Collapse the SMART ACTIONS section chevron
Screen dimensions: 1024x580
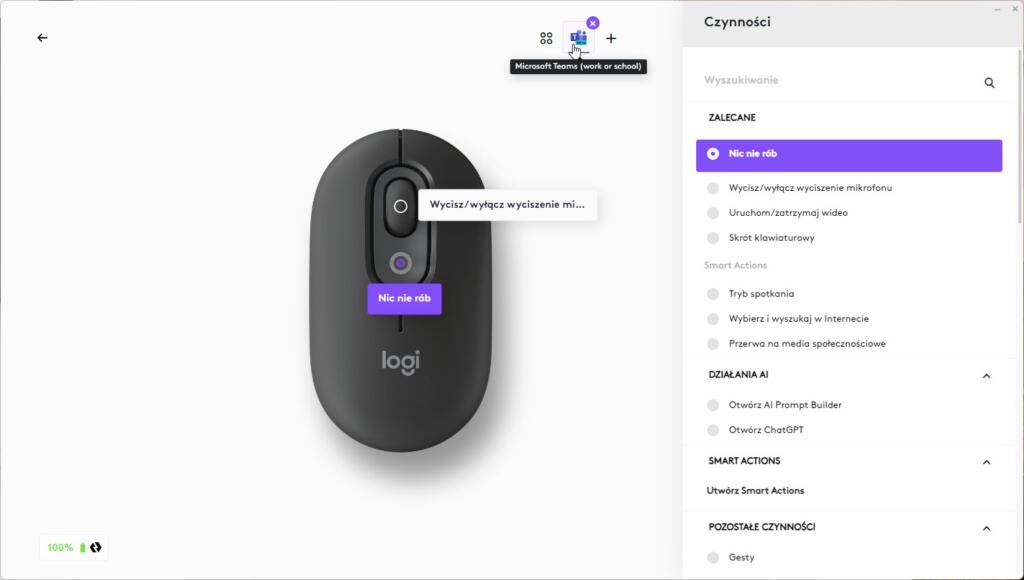tap(986, 462)
